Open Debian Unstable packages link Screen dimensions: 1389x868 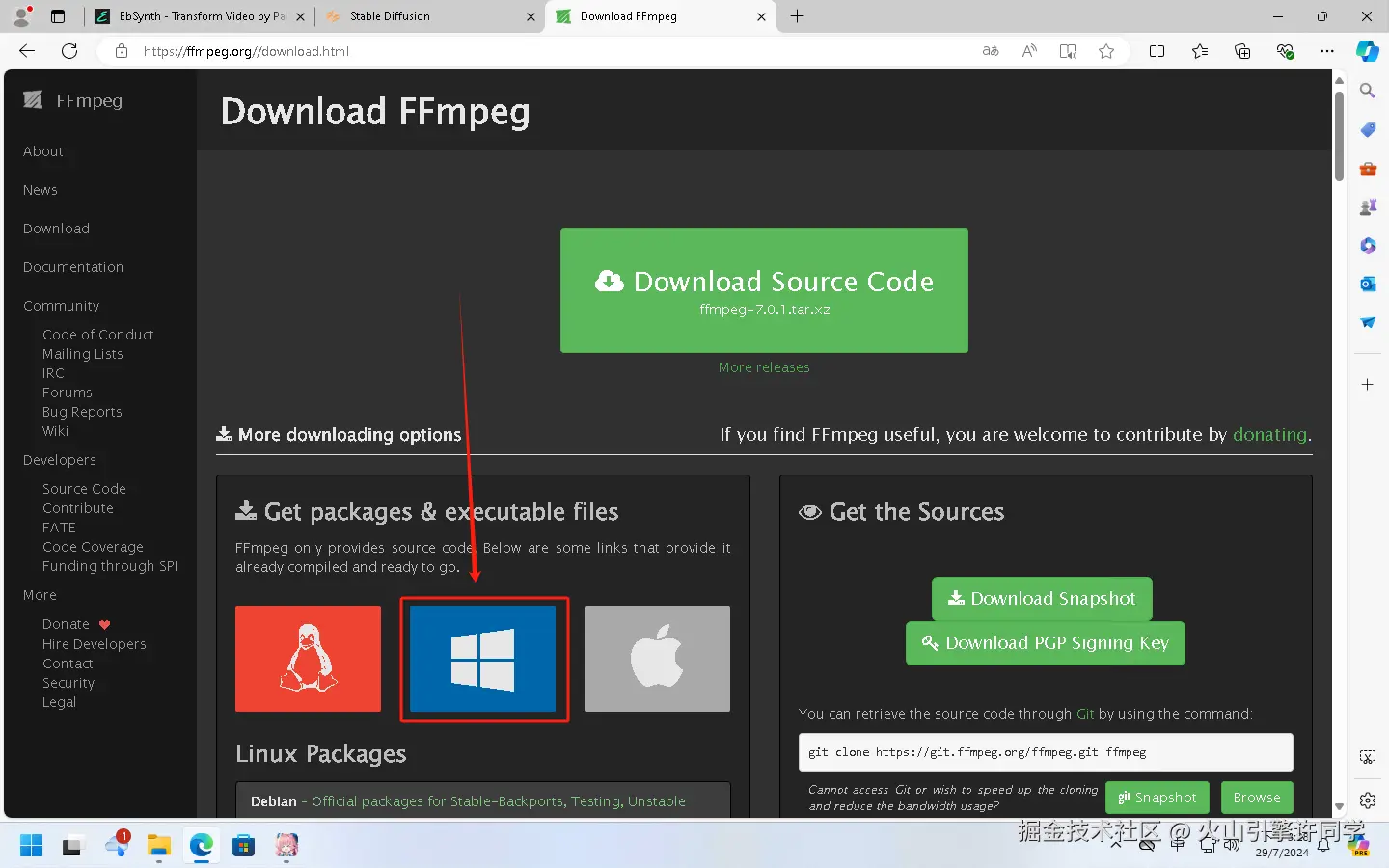[657, 801]
